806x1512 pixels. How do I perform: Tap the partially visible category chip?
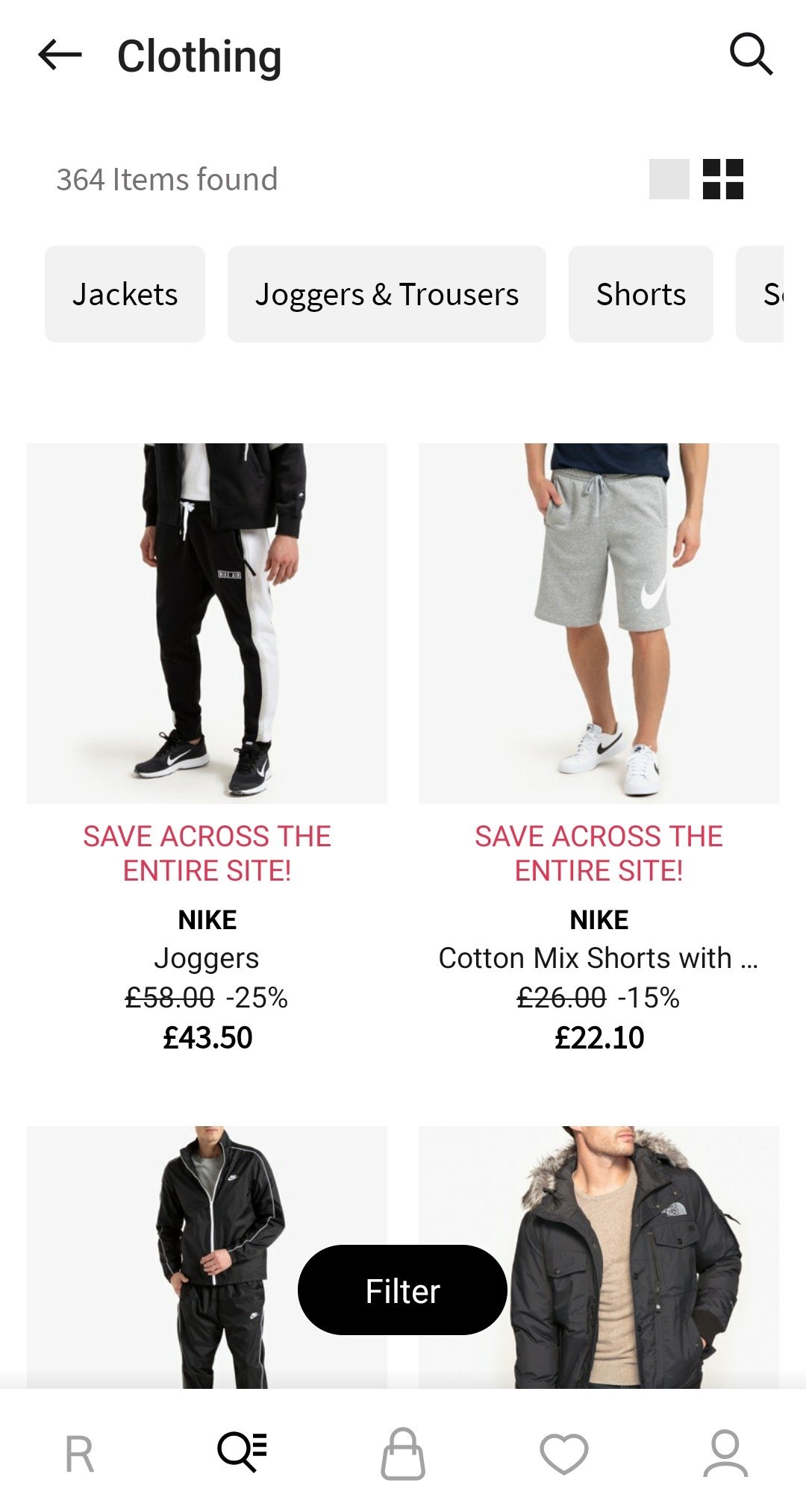click(760, 294)
